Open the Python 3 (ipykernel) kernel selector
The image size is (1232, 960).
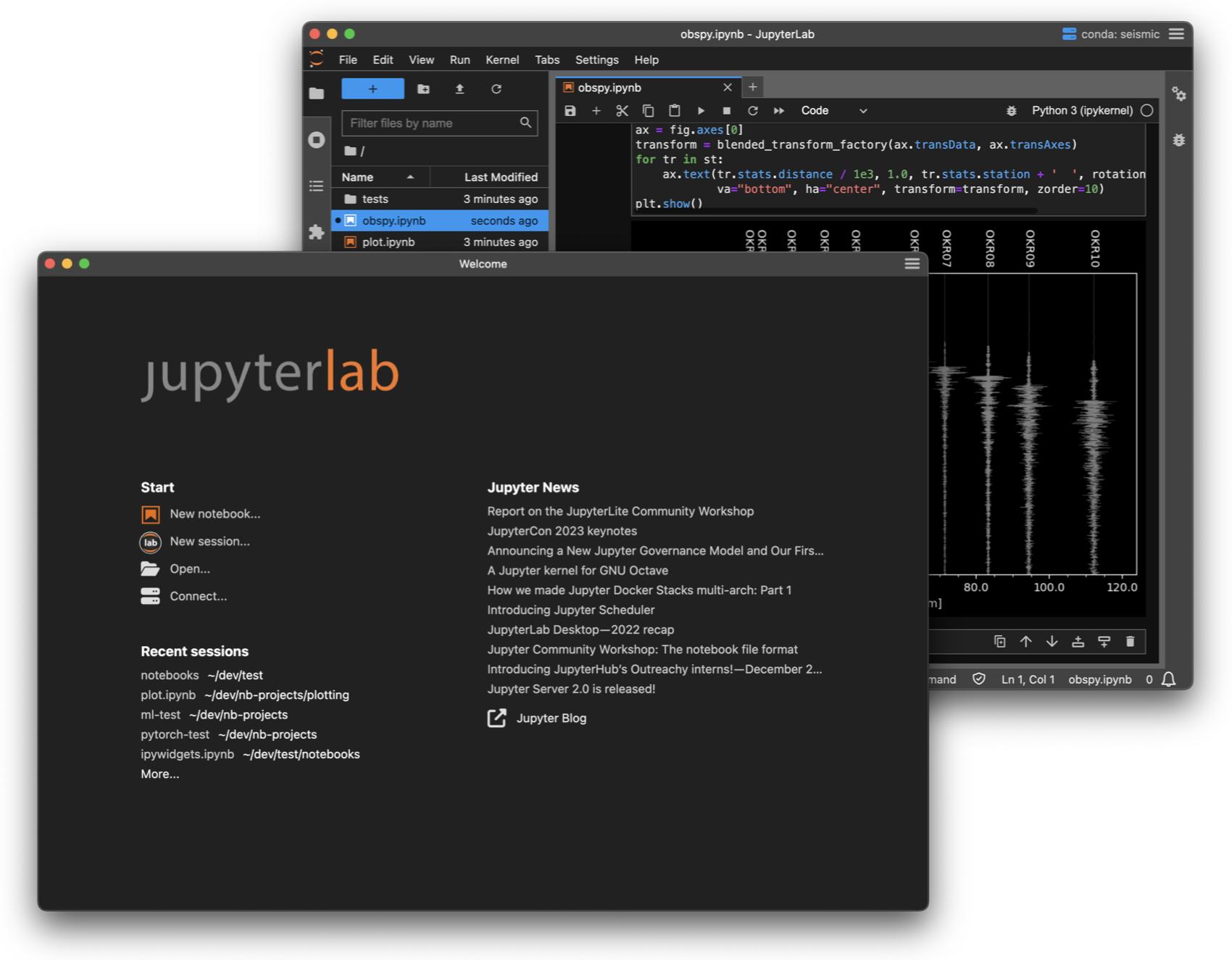[1081, 110]
